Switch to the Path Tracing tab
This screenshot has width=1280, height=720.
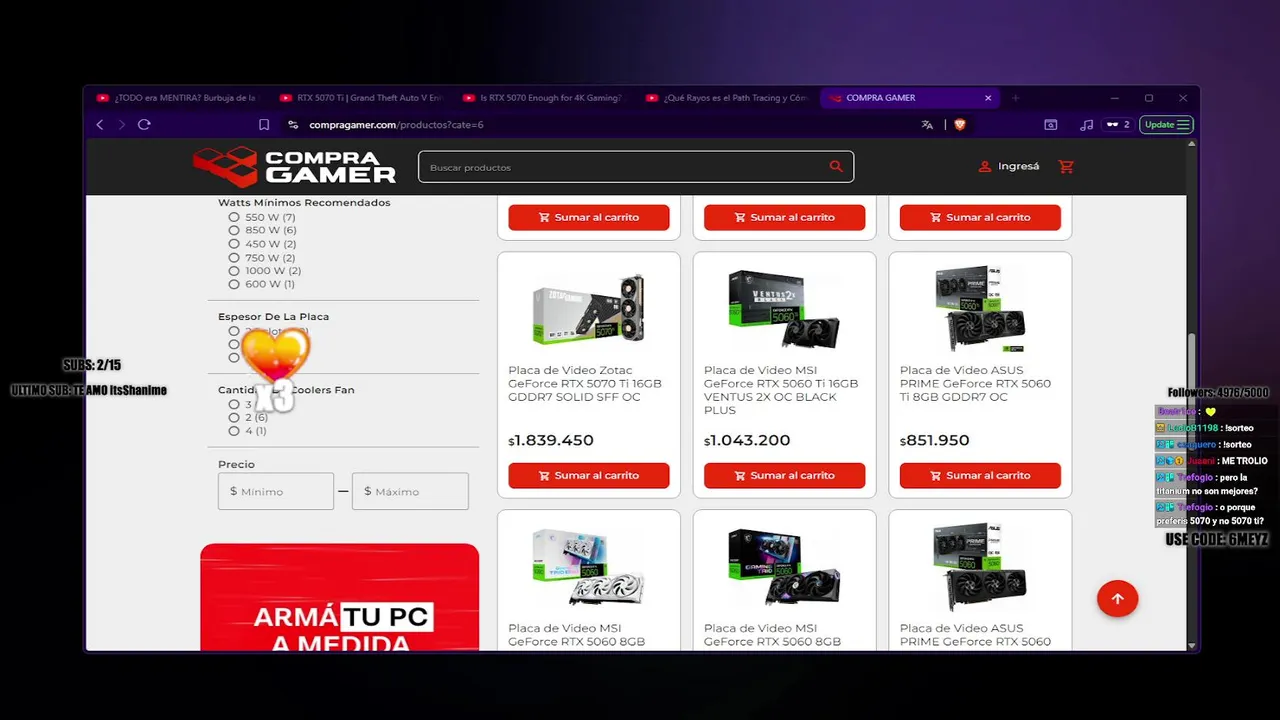click(727, 98)
